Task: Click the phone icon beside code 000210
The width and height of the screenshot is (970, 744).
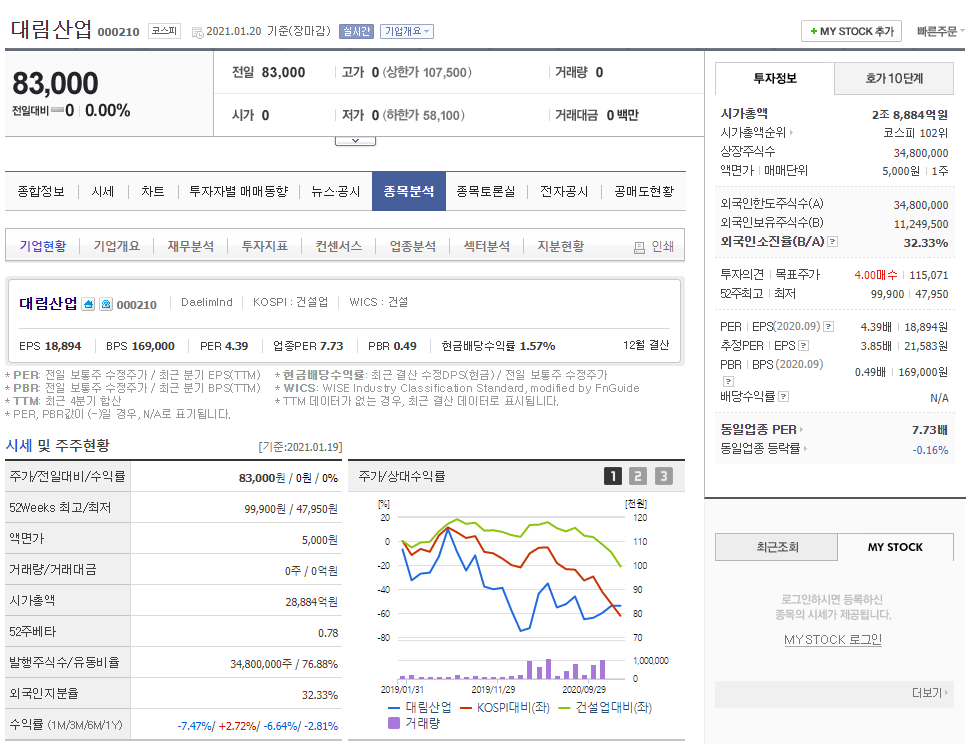Action: coord(106,304)
